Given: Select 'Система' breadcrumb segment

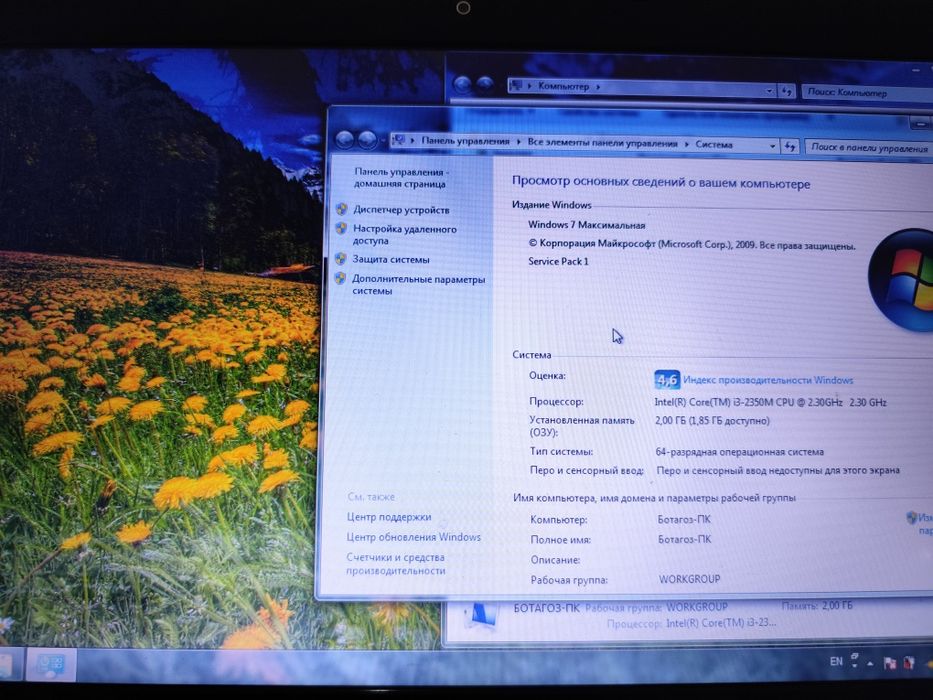Looking at the screenshot, I should [x=713, y=144].
